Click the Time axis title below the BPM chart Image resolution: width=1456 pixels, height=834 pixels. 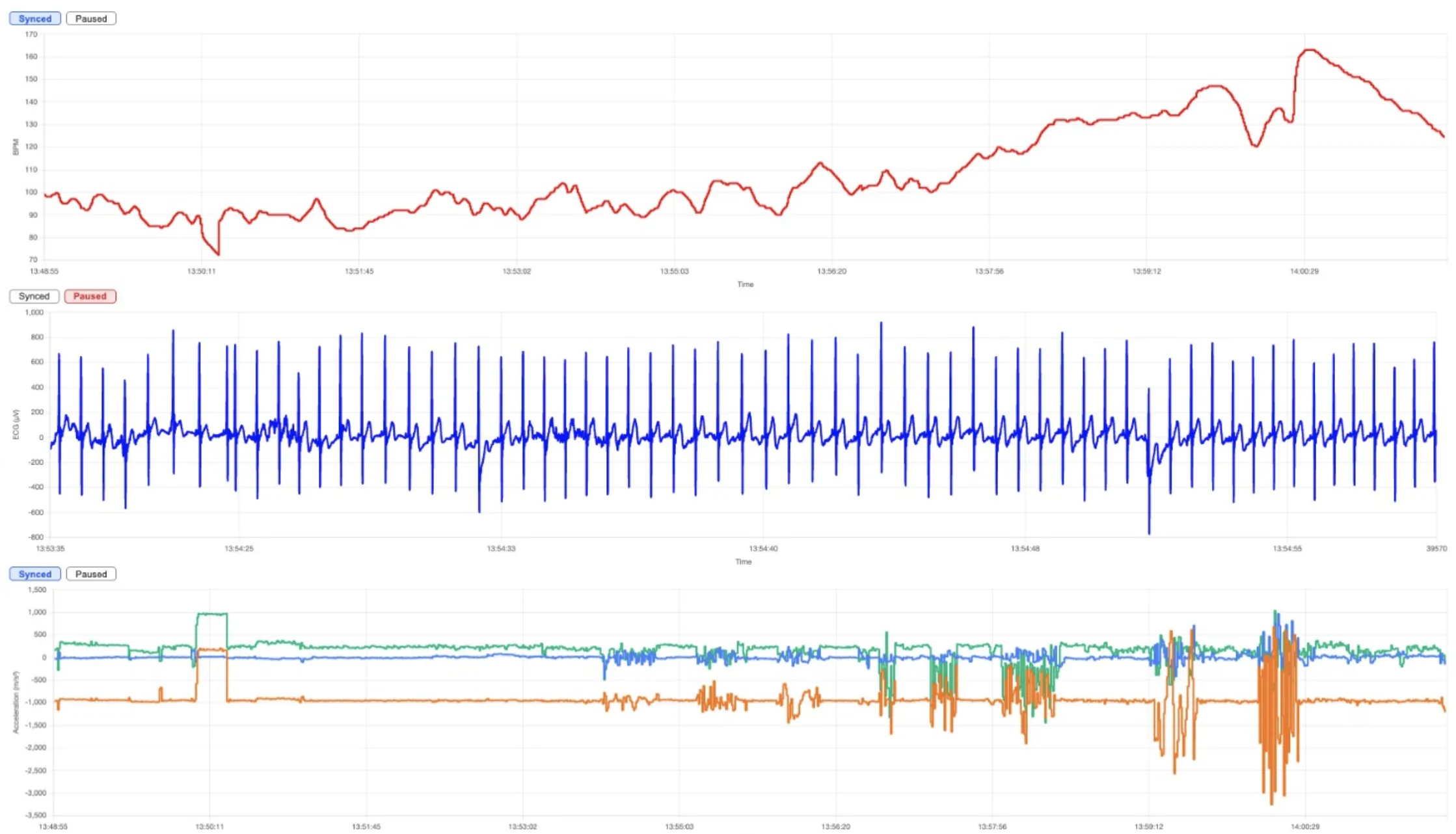745,284
